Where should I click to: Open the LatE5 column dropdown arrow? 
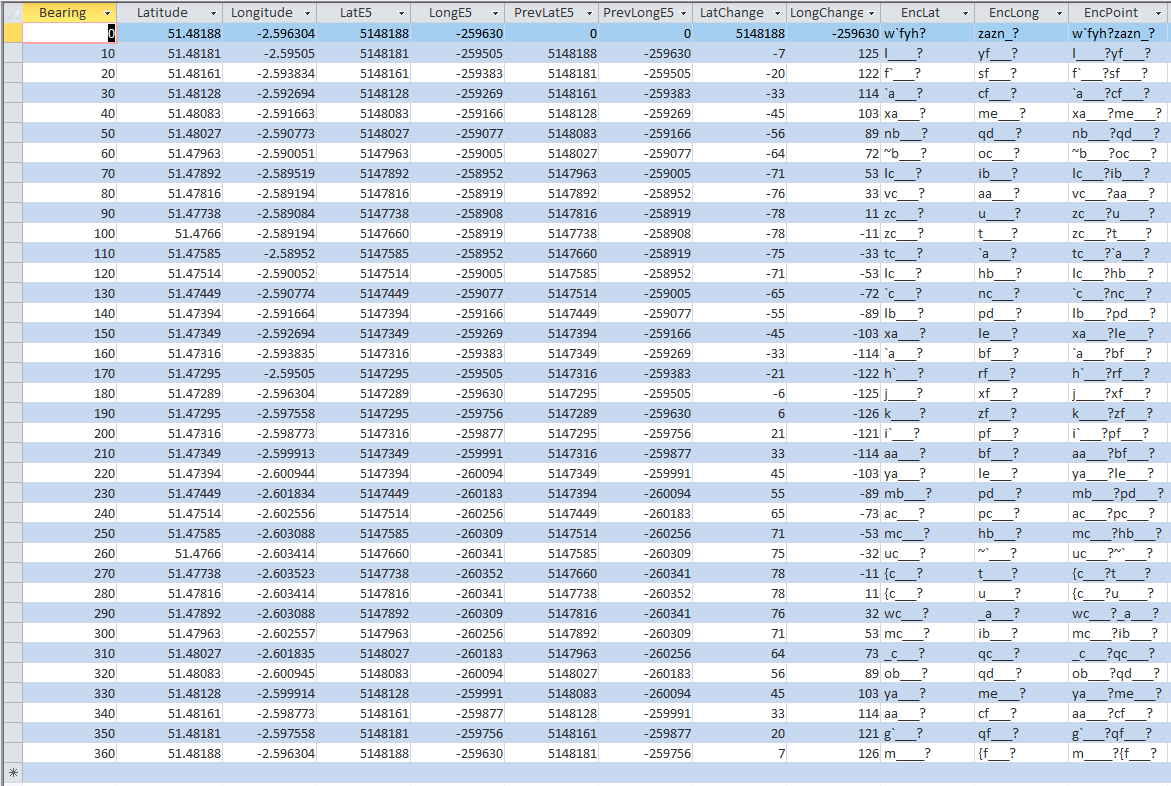coord(401,13)
